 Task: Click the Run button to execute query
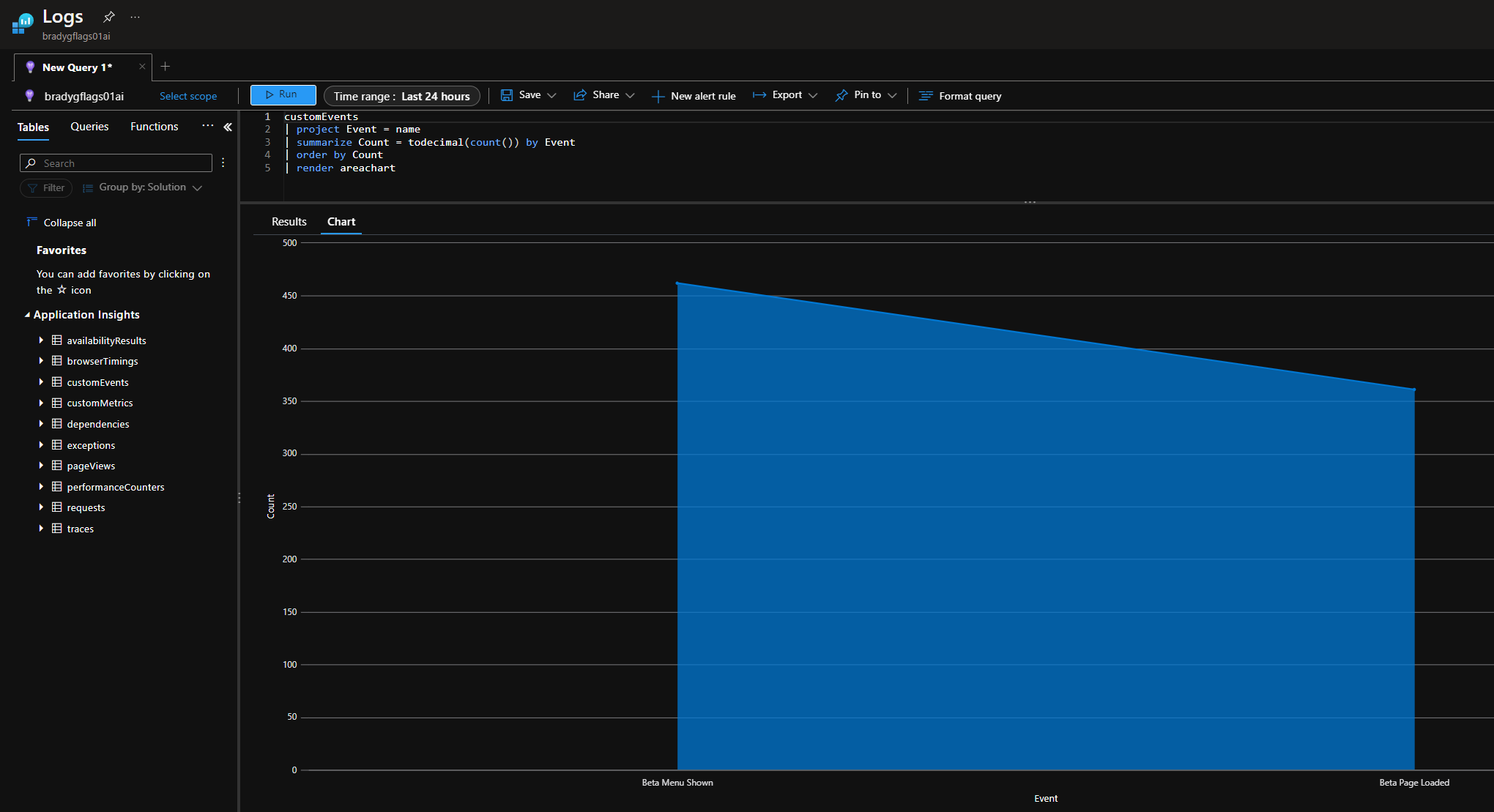coord(282,94)
